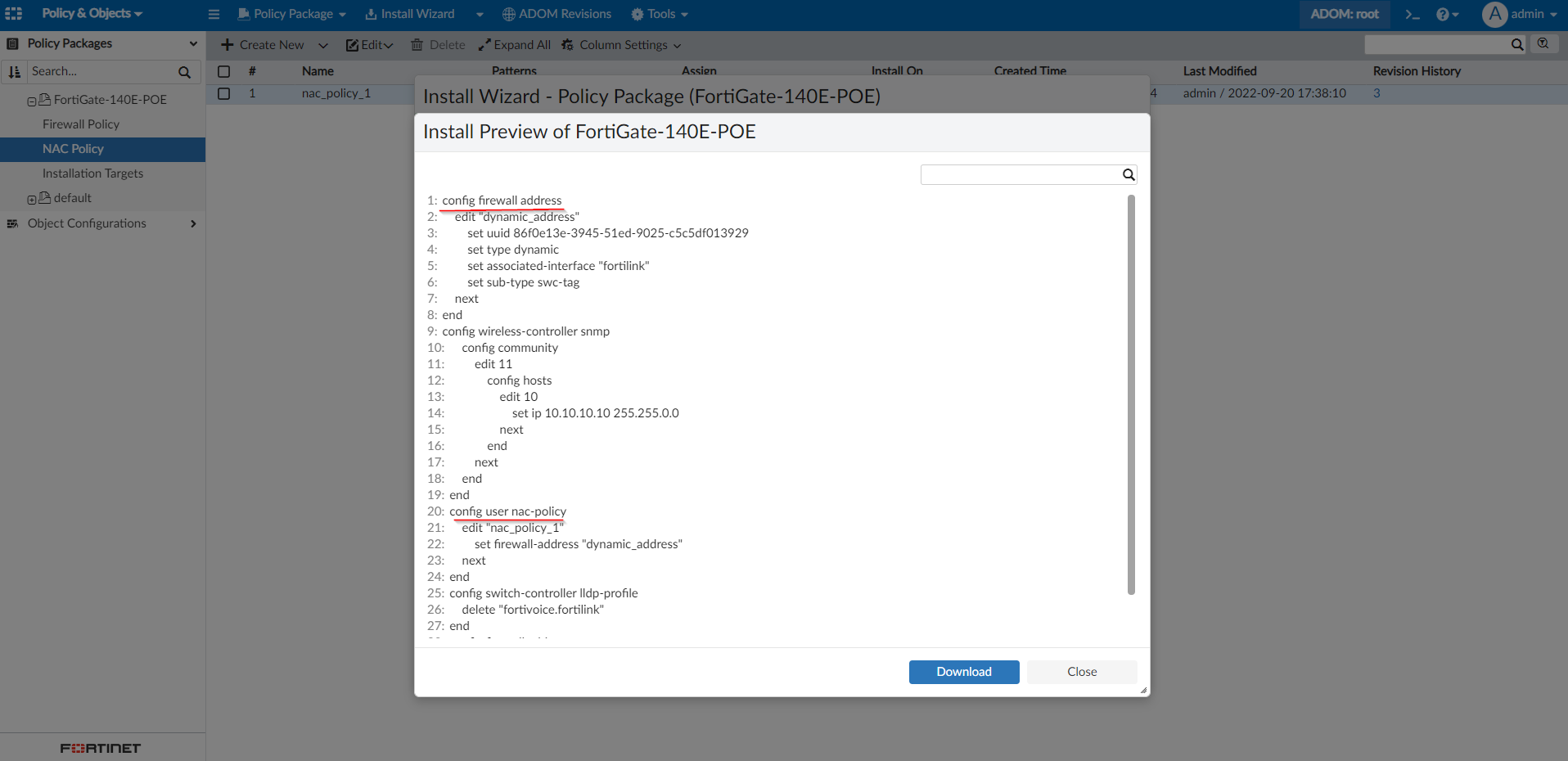Click the Name column header
Viewport: 1568px width, 761px height.
[318, 71]
